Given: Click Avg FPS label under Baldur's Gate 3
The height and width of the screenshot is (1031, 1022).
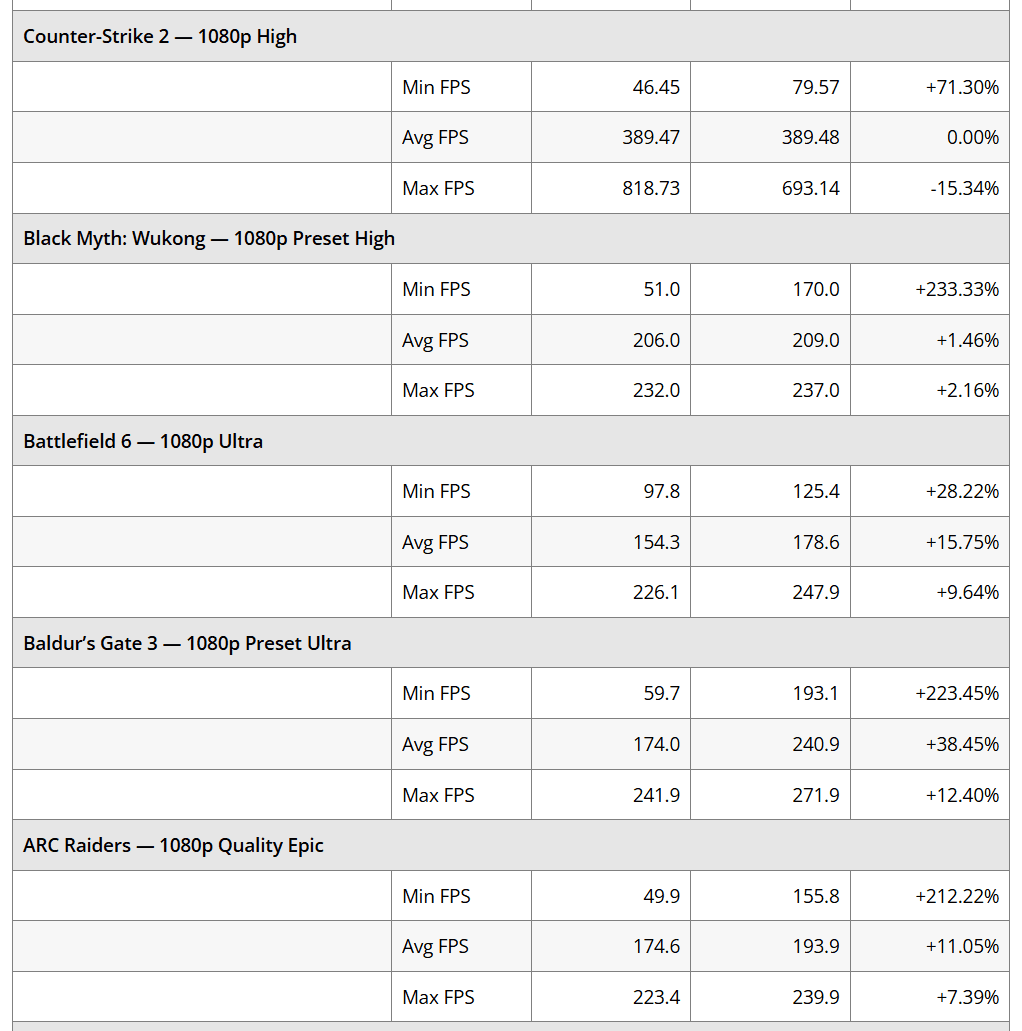Looking at the screenshot, I should [x=435, y=744].
